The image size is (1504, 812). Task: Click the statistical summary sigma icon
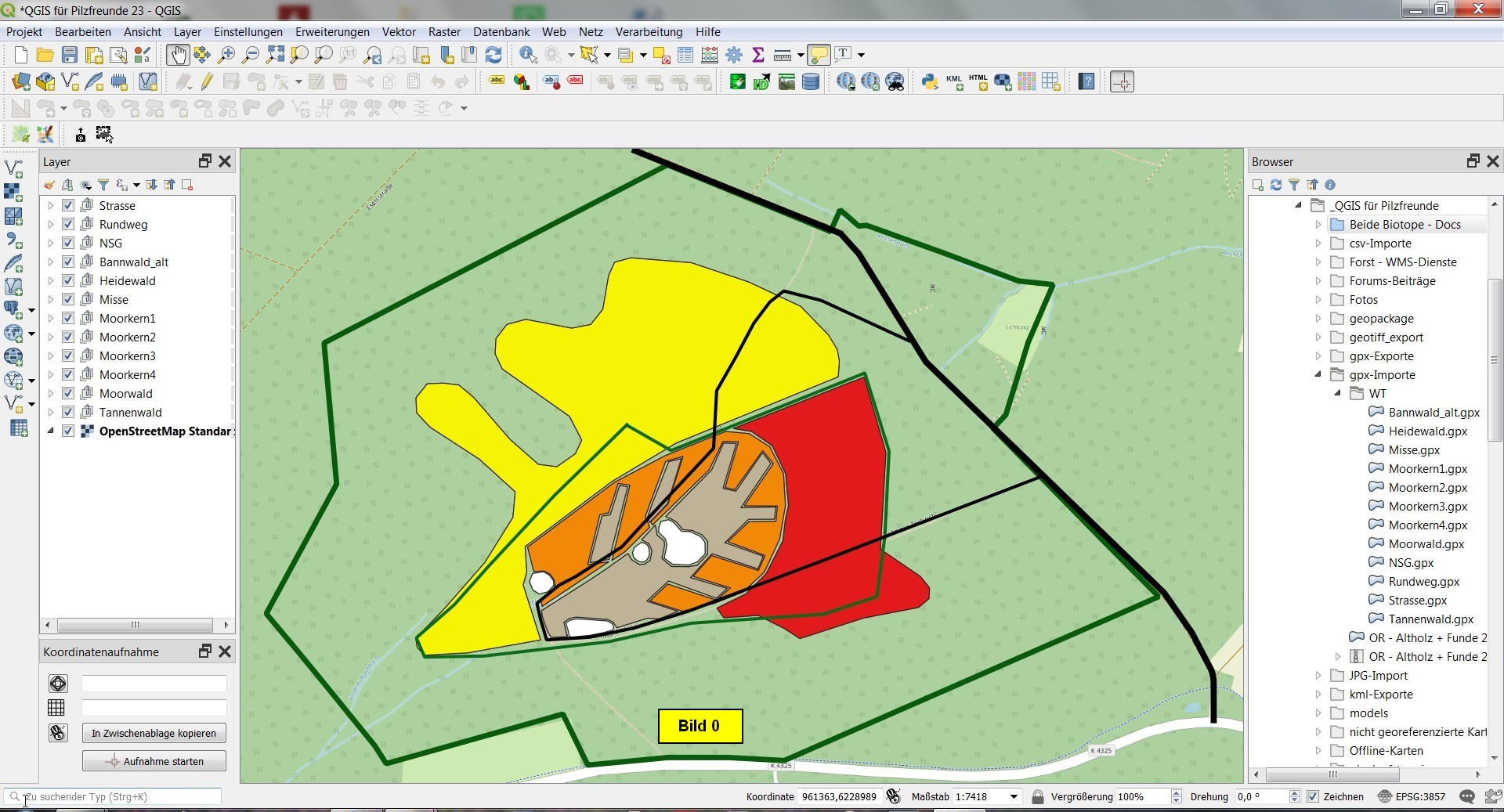pos(757,55)
